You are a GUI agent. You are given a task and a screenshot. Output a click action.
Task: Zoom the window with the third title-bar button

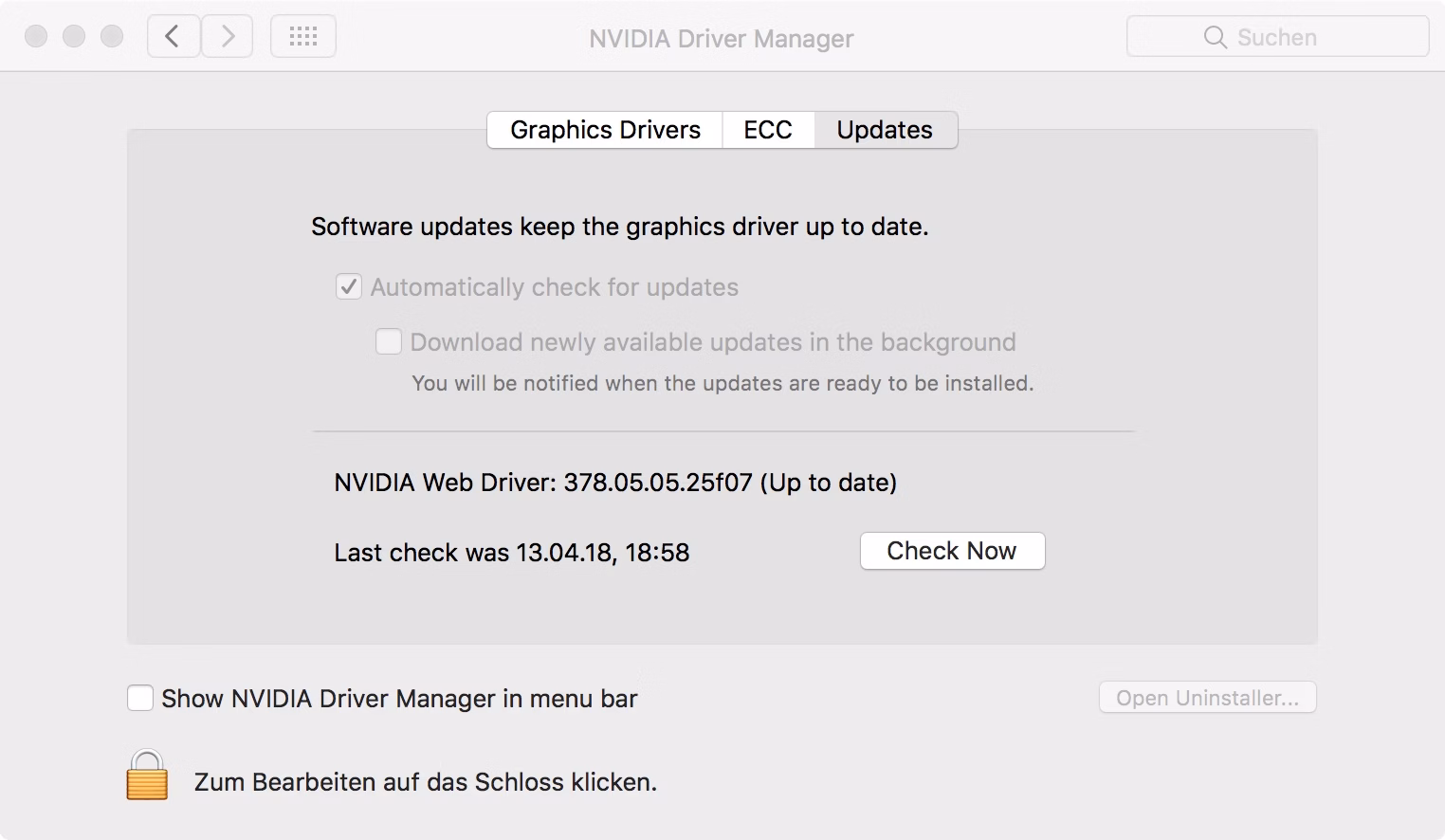tap(112, 37)
